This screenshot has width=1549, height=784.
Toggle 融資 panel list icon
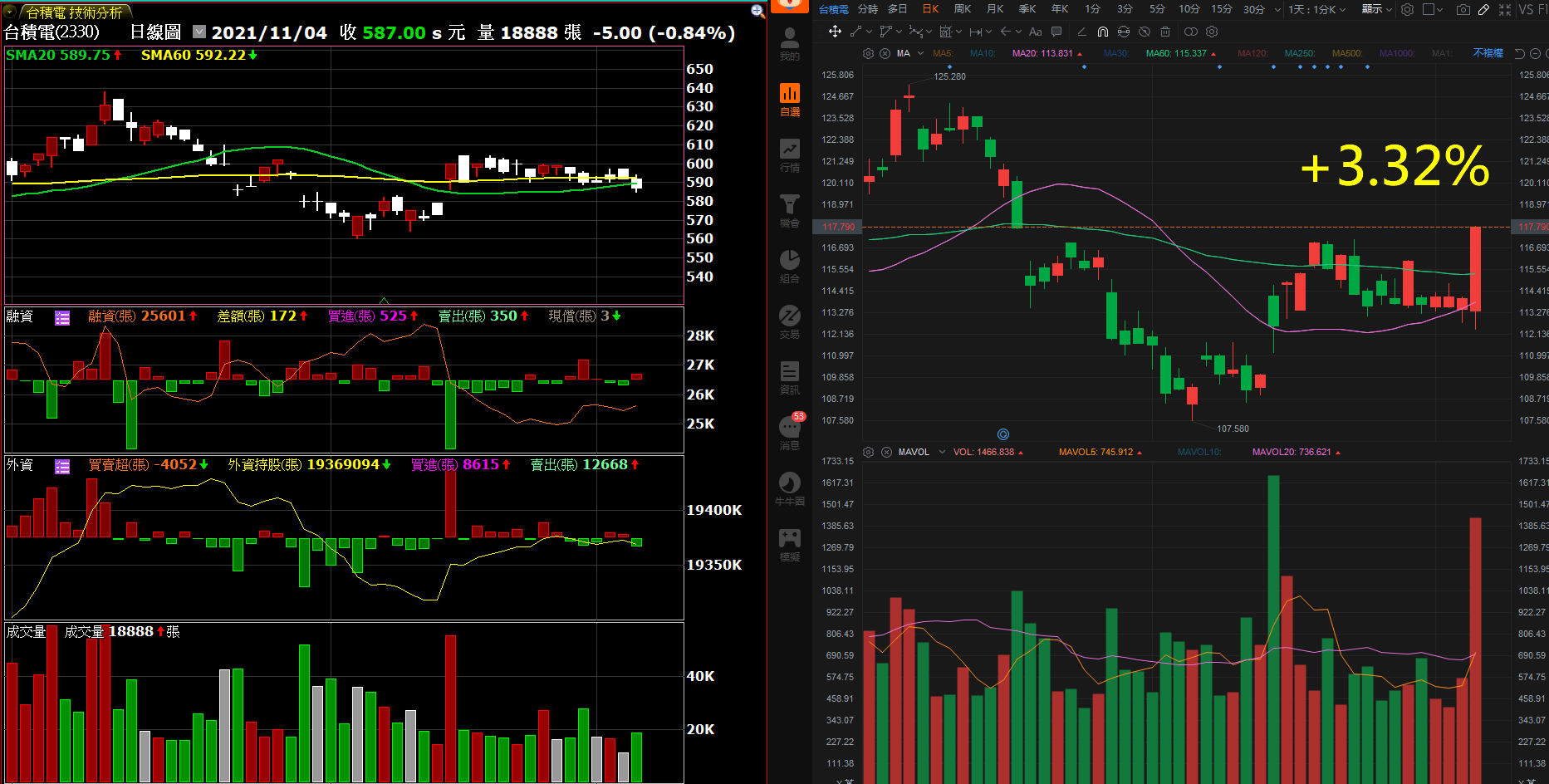(x=62, y=317)
